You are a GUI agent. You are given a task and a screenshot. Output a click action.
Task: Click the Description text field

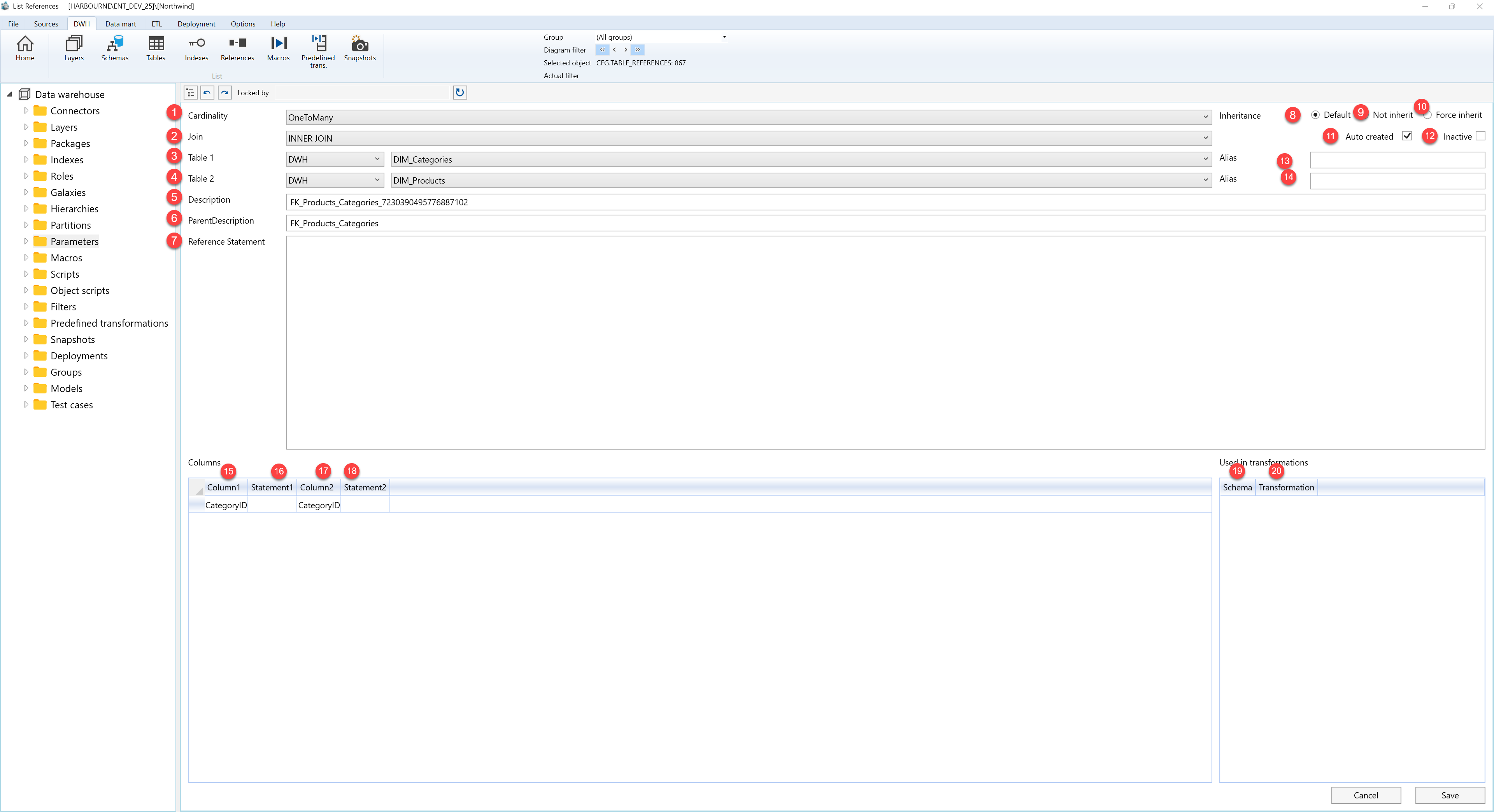[886, 202]
